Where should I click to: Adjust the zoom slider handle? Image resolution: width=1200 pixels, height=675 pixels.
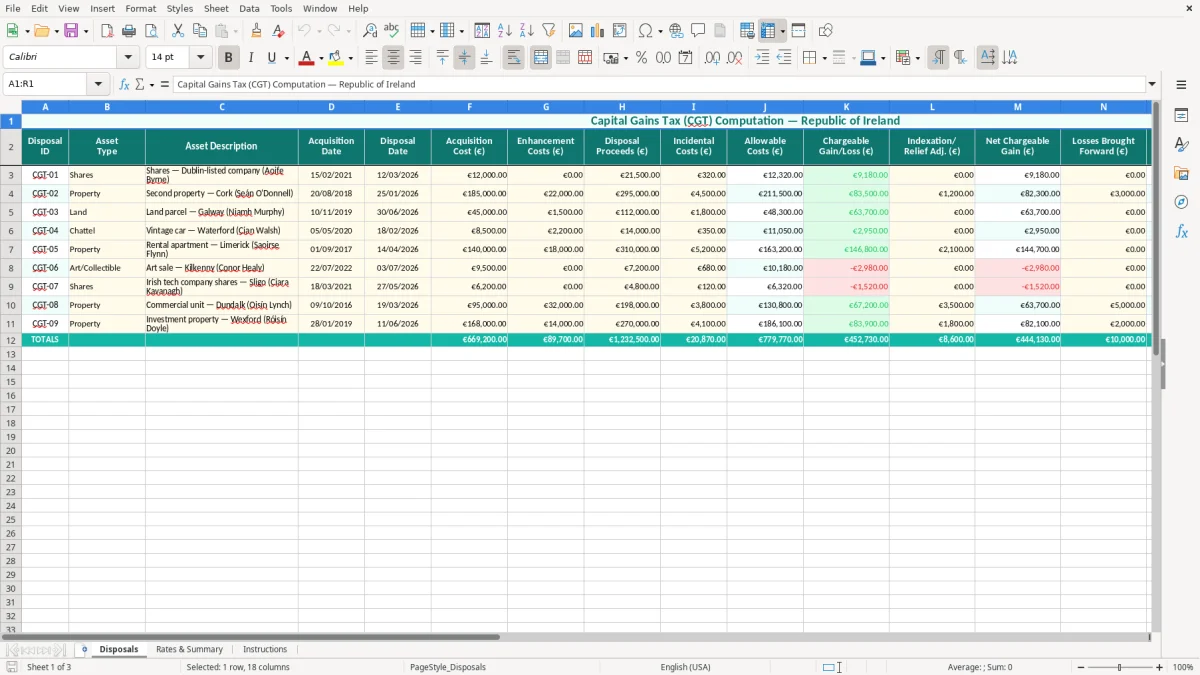1120,667
